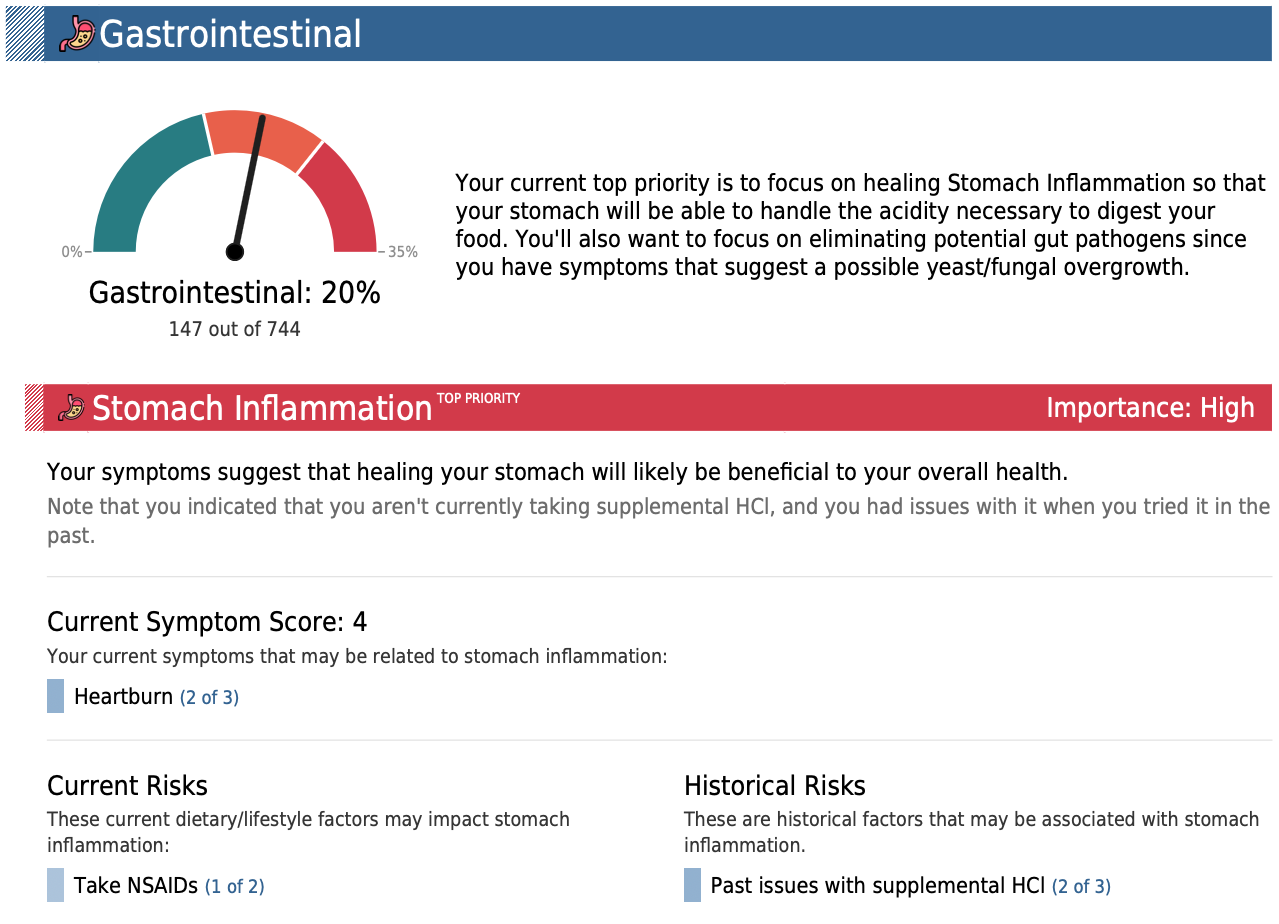Screen dimensions: 1279x924
Task: Click the striped block left of Gastrointestinal header
Action: (x=25, y=34)
